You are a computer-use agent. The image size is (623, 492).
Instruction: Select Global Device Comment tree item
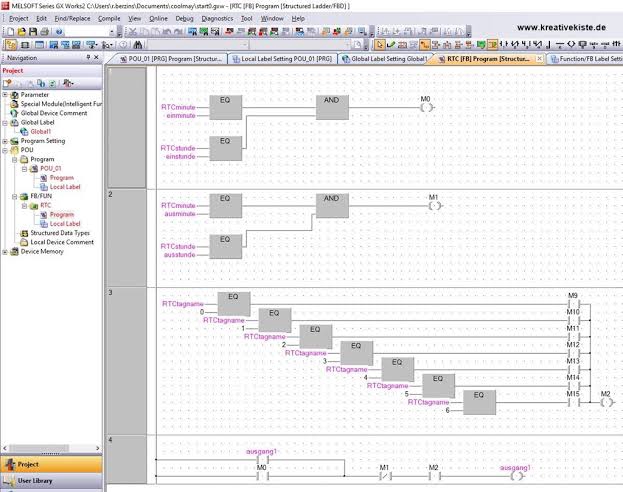(x=54, y=113)
